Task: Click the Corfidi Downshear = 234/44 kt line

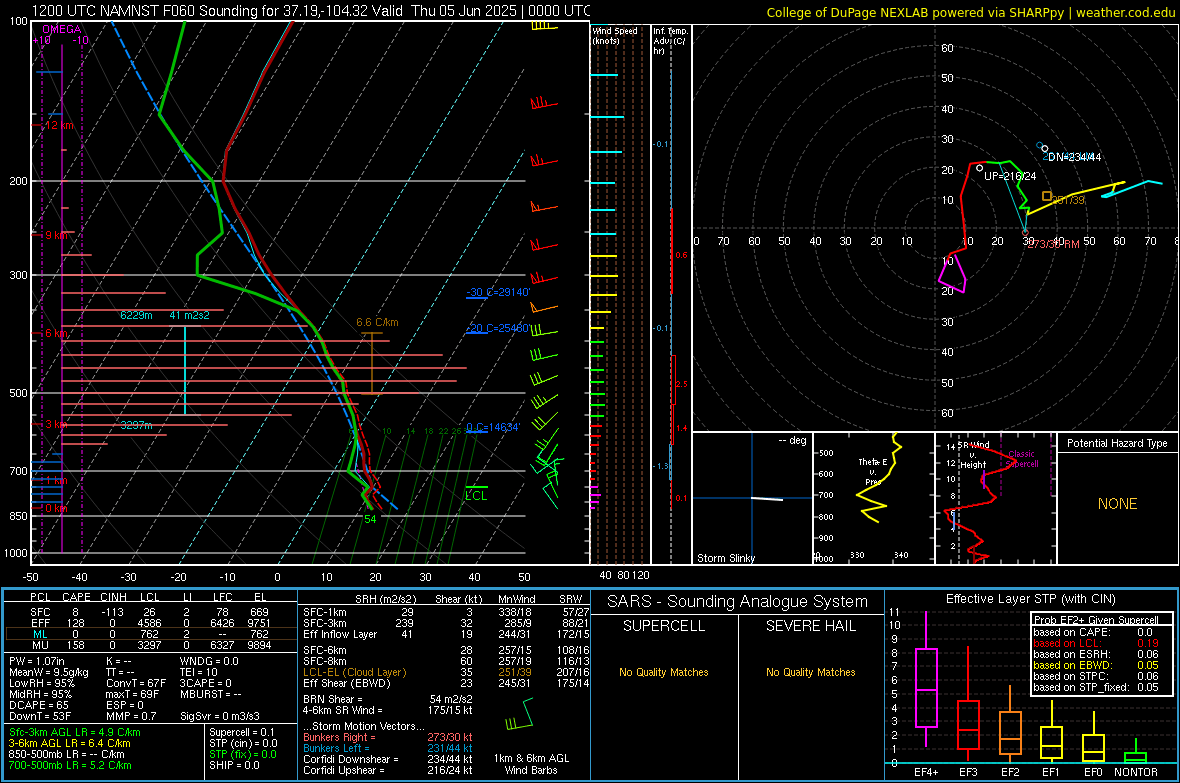Action: 388,759
